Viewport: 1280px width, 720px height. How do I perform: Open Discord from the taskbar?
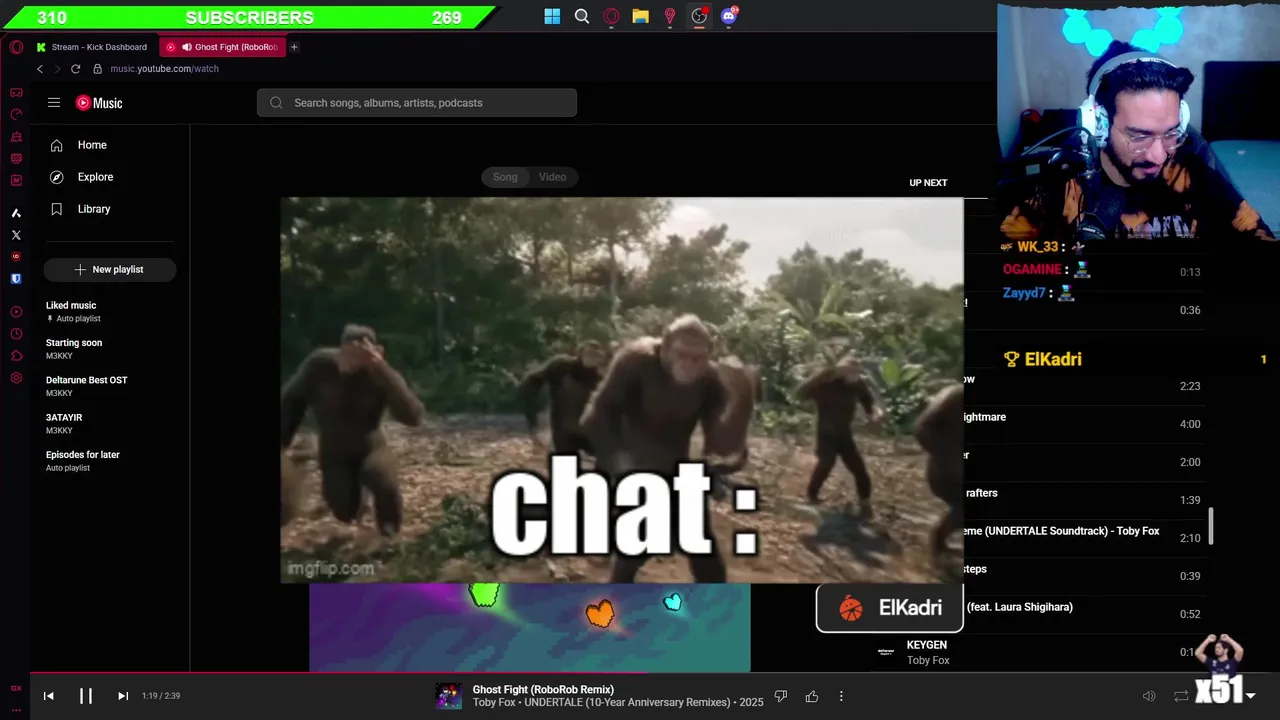tap(729, 16)
